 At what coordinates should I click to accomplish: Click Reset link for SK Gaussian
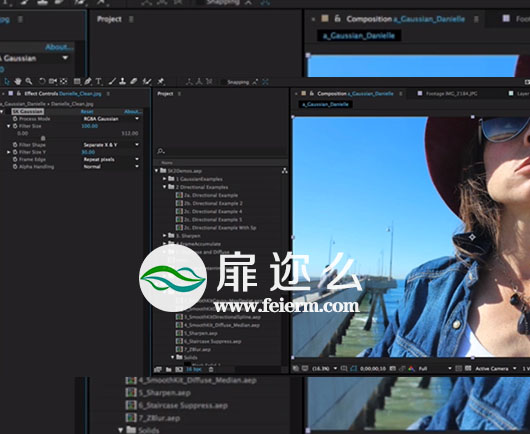pyautogui.click(x=87, y=112)
